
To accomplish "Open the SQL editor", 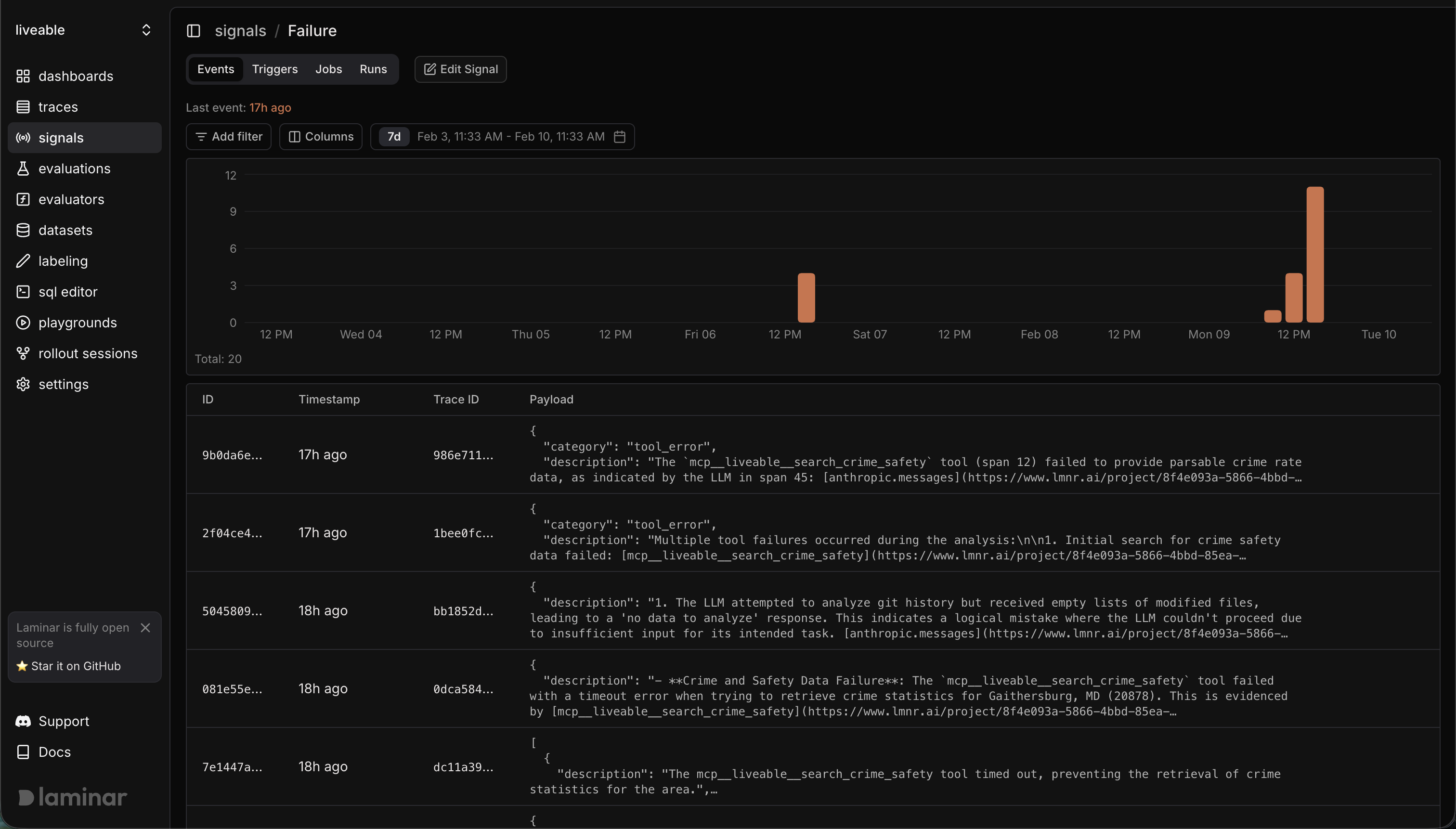I will click(x=68, y=292).
